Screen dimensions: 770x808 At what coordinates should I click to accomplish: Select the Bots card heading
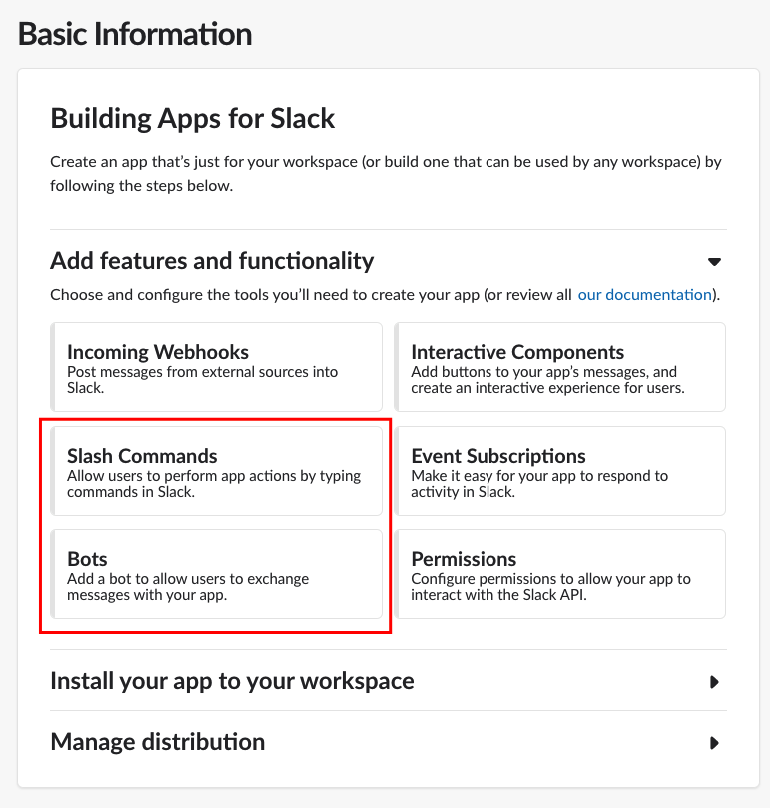coord(85,558)
